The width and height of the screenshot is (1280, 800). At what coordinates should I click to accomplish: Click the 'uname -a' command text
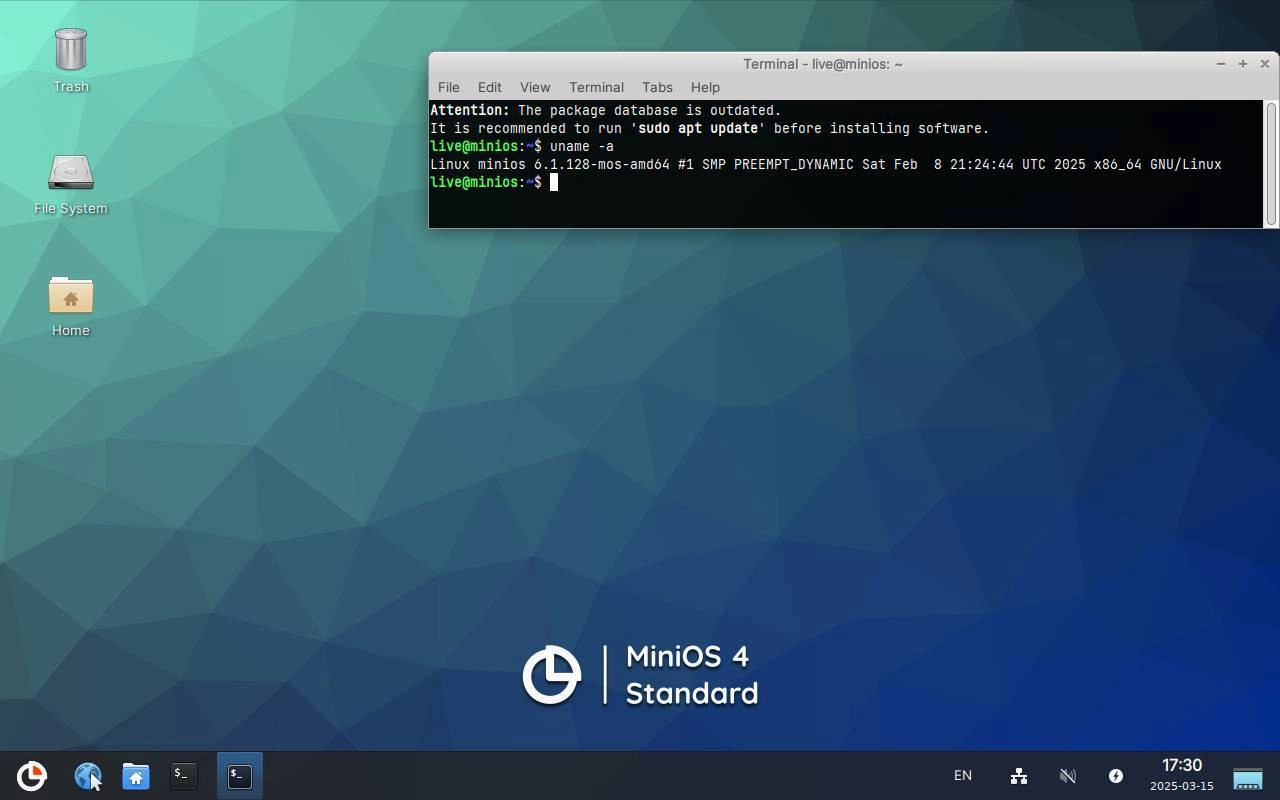coord(582,147)
